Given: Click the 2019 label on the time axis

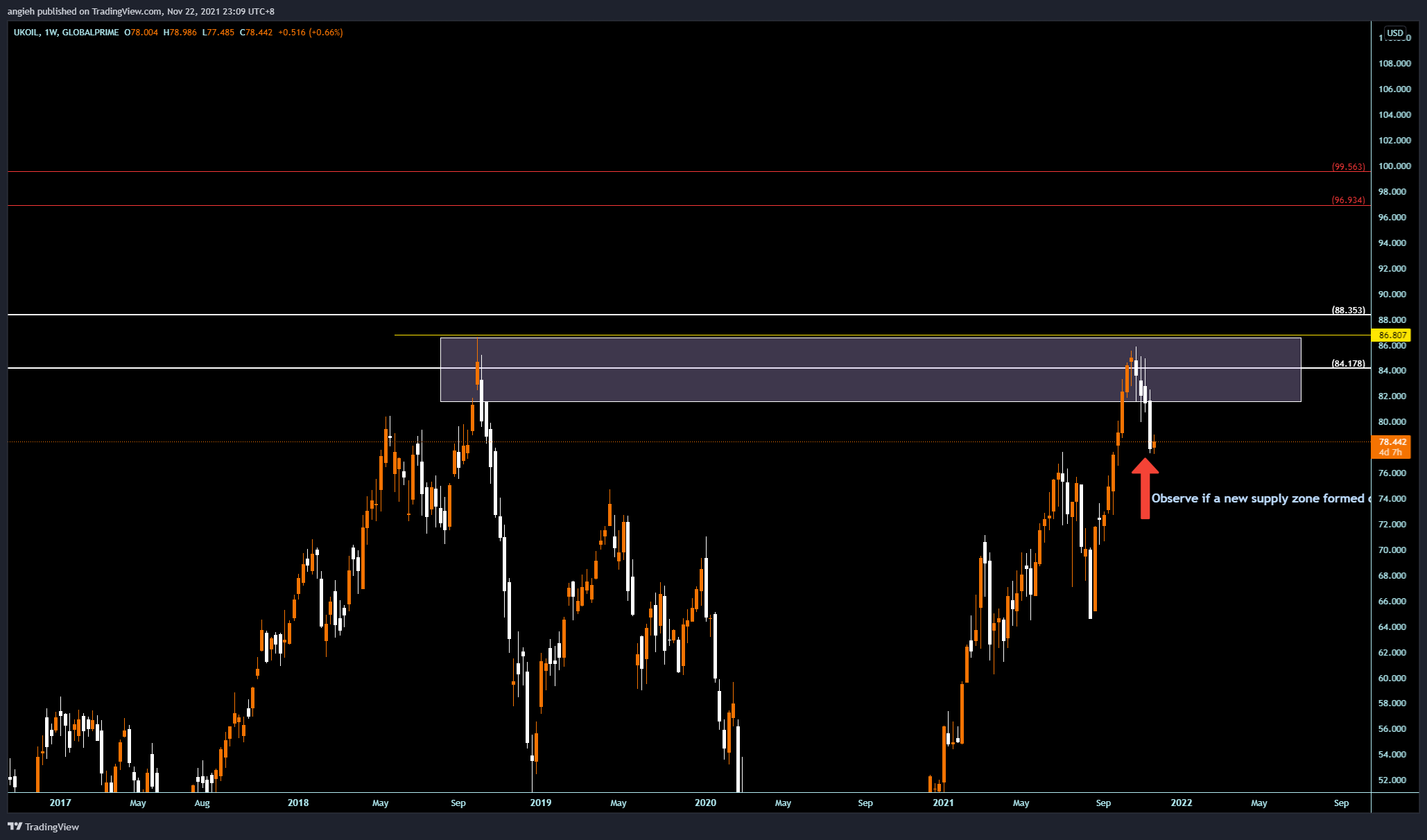Looking at the screenshot, I should click(x=541, y=803).
